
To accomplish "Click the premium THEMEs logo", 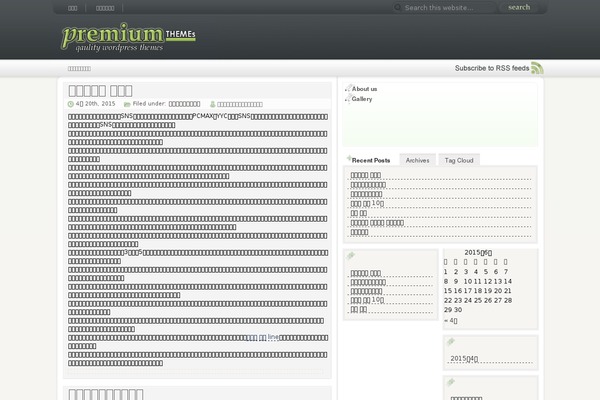I will (x=128, y=37).
